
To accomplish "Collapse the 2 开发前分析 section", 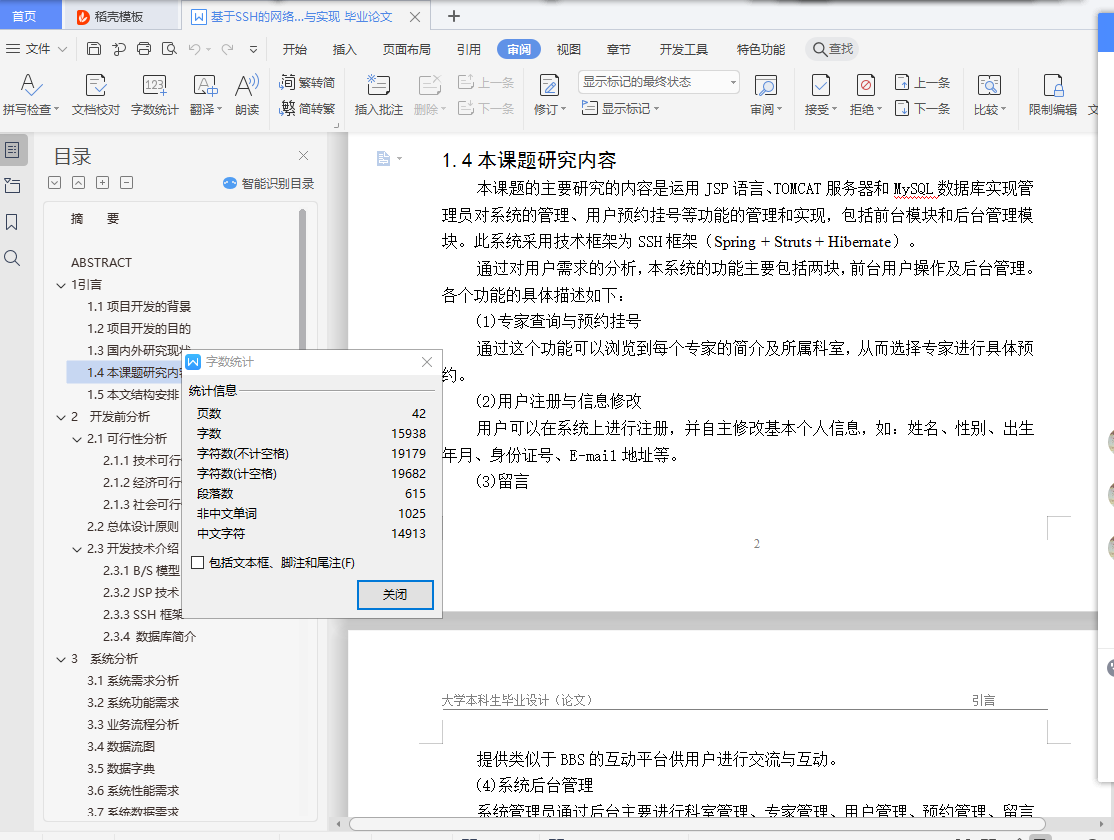I will pyautogui.click(x=61, y=417).
